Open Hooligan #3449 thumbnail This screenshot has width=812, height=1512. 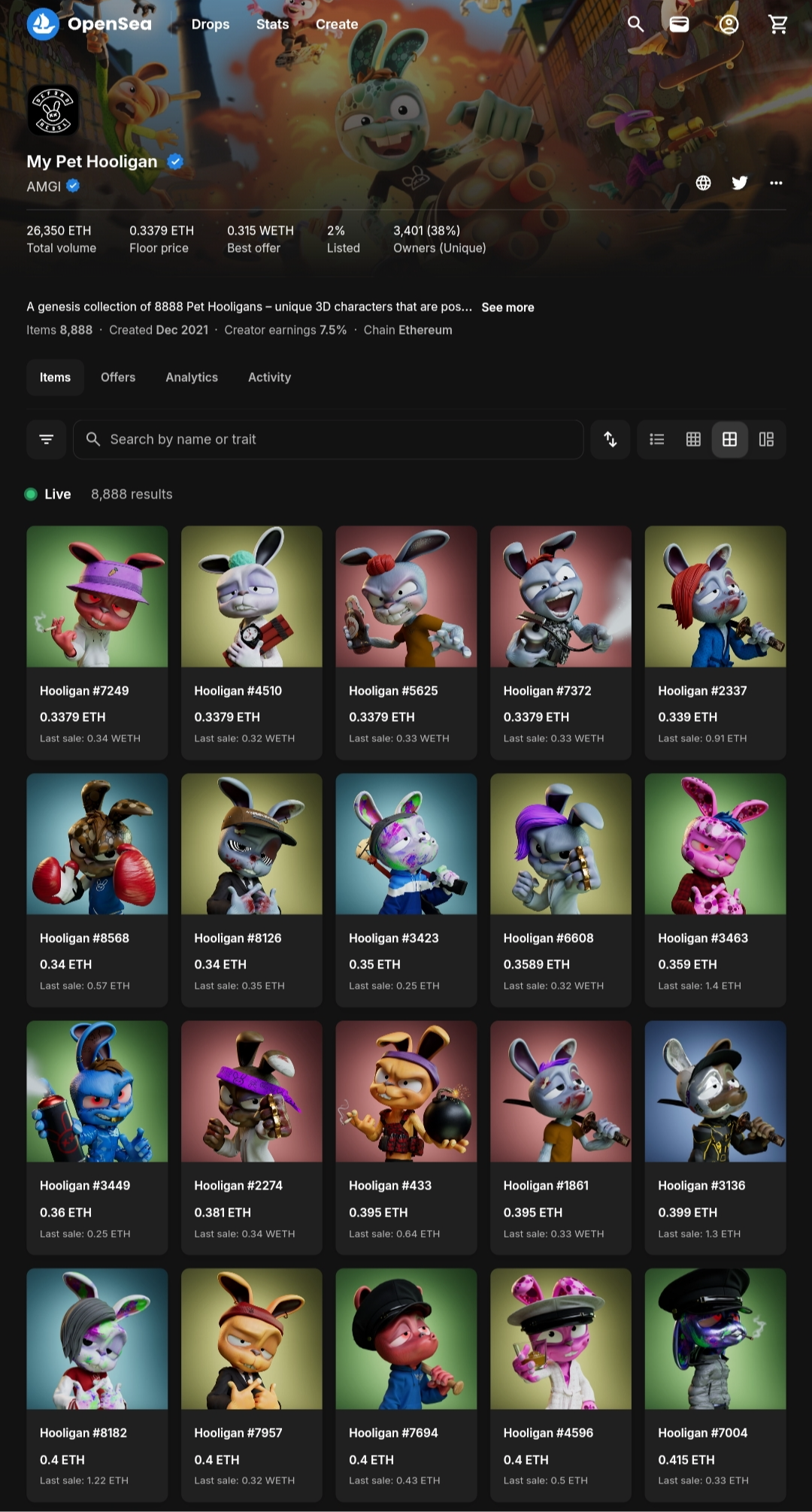97,1091
